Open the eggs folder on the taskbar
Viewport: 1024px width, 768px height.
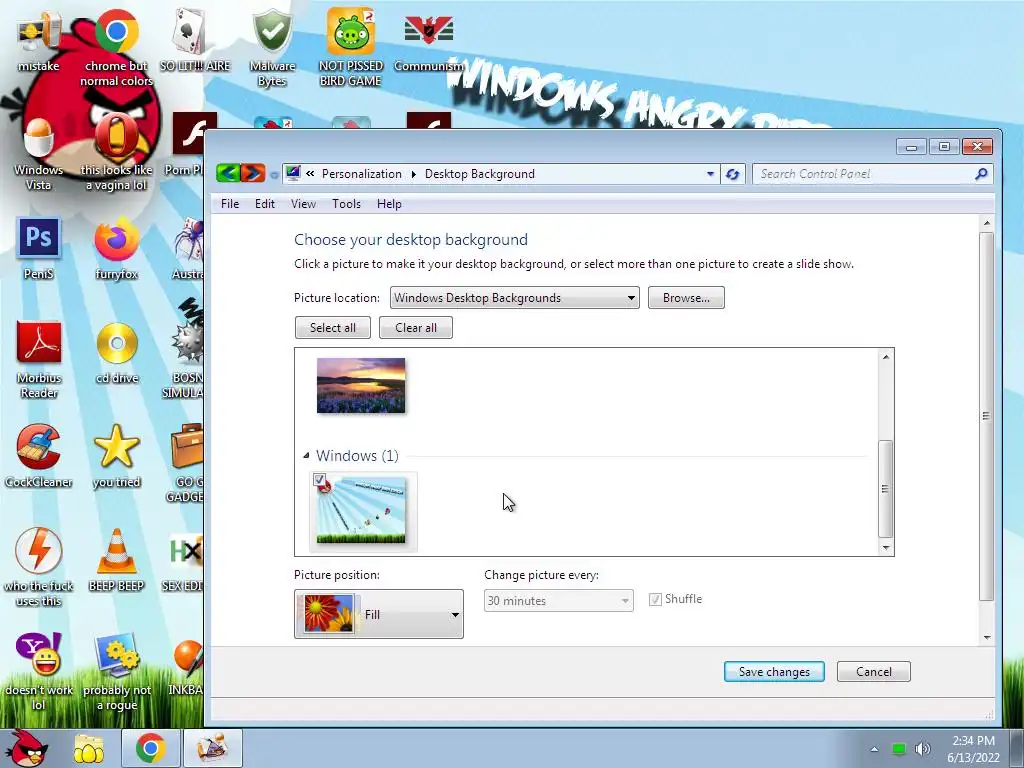click(x=88, y=748)
